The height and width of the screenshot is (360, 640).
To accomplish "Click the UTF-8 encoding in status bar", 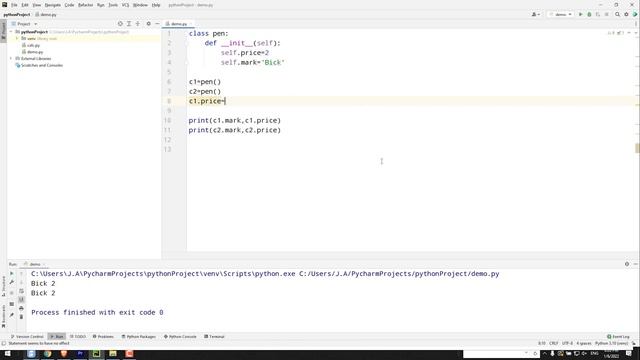I will pos(567,343).
